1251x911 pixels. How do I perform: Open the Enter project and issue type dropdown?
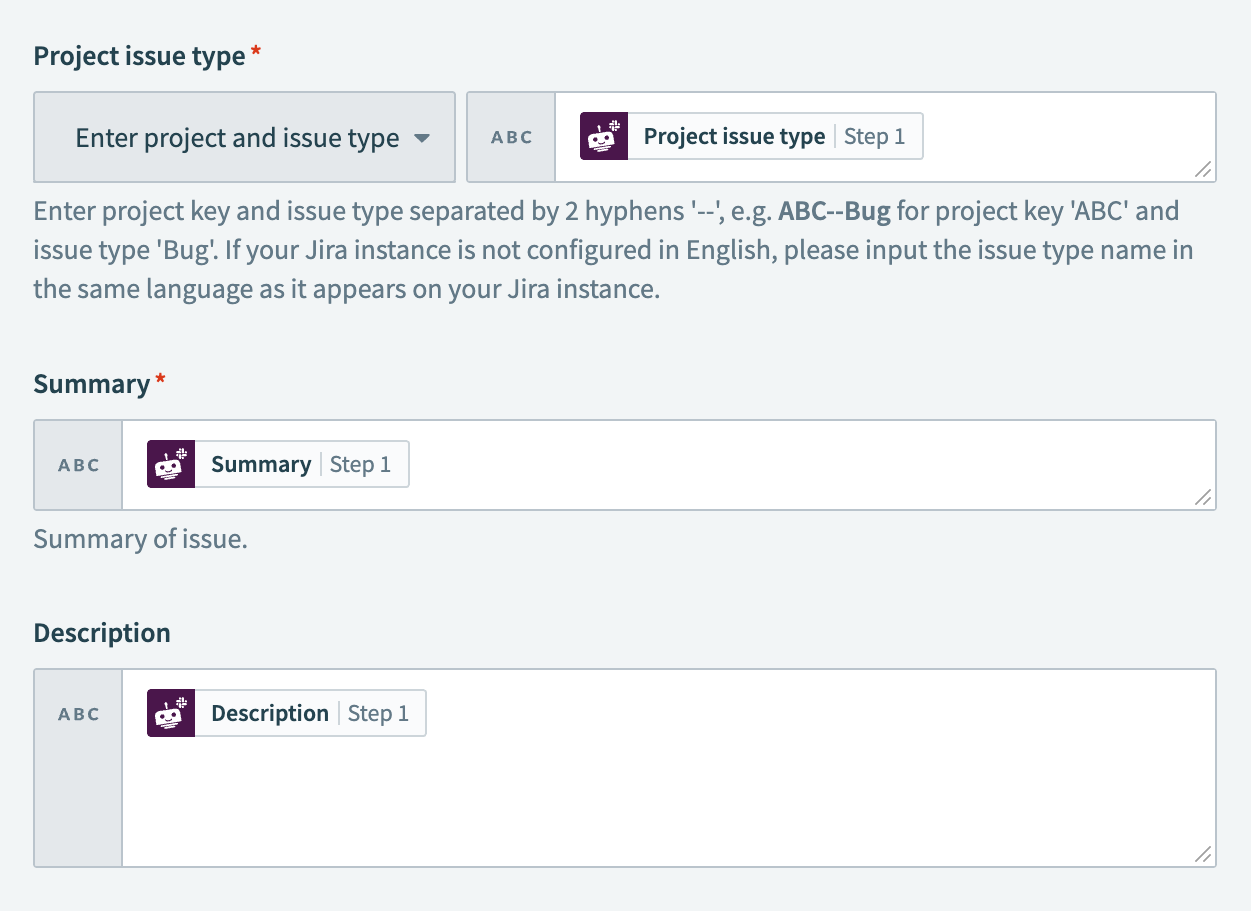coord(244,137)
